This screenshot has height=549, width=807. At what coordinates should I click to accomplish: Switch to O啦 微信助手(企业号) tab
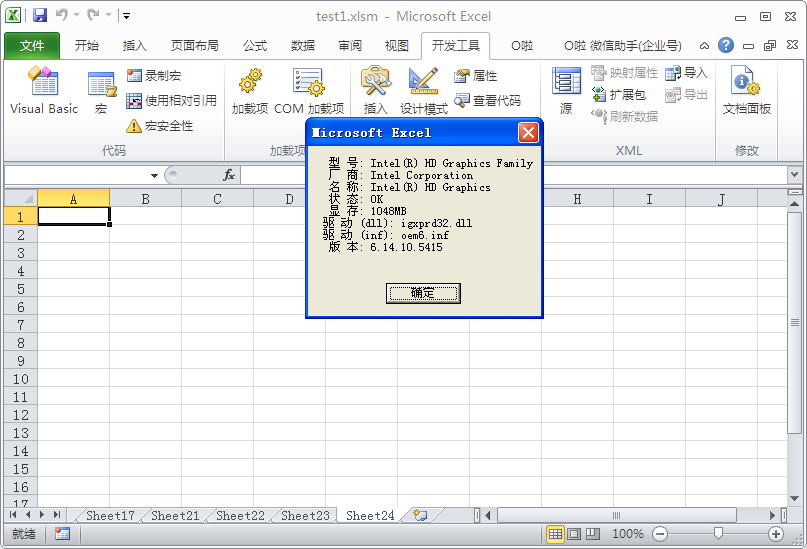(x=622, y=46)
